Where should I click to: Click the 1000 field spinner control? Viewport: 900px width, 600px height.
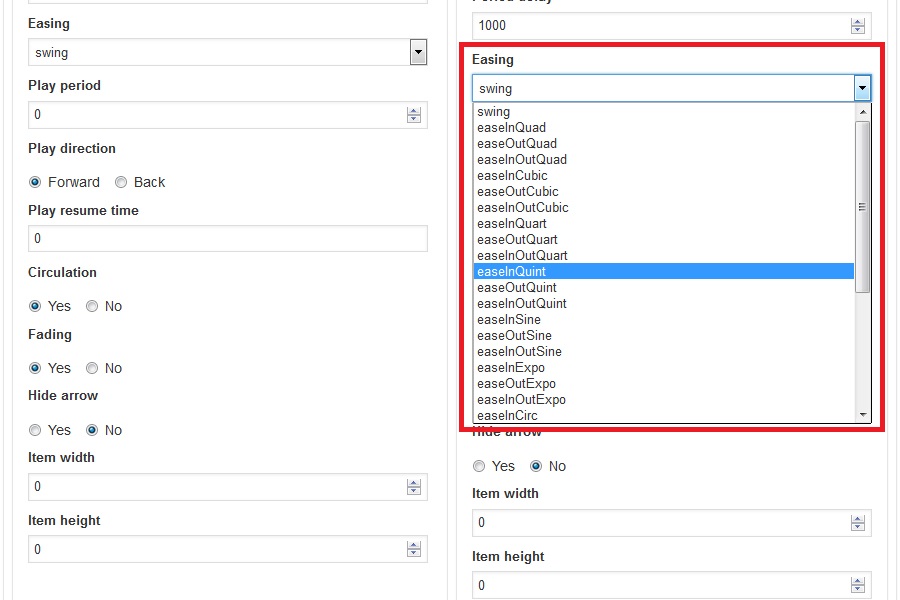[857, 26]
